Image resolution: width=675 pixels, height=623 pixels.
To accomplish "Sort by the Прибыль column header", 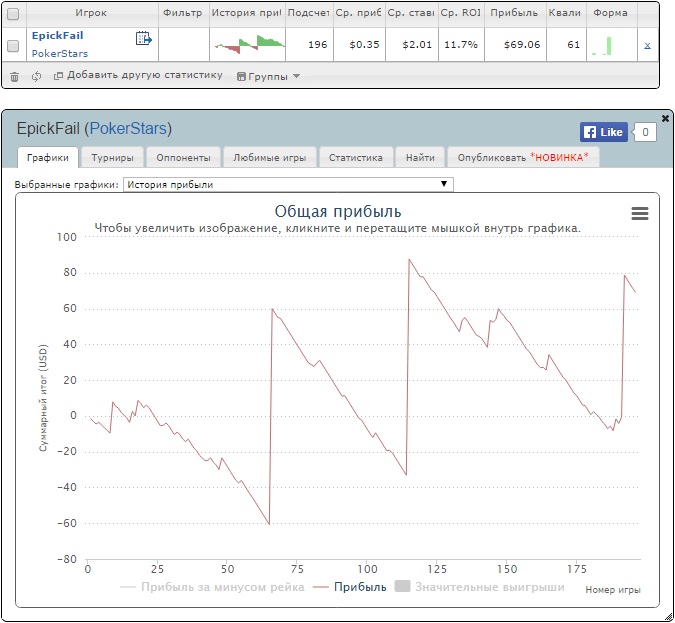I will (x=514, y=13).
